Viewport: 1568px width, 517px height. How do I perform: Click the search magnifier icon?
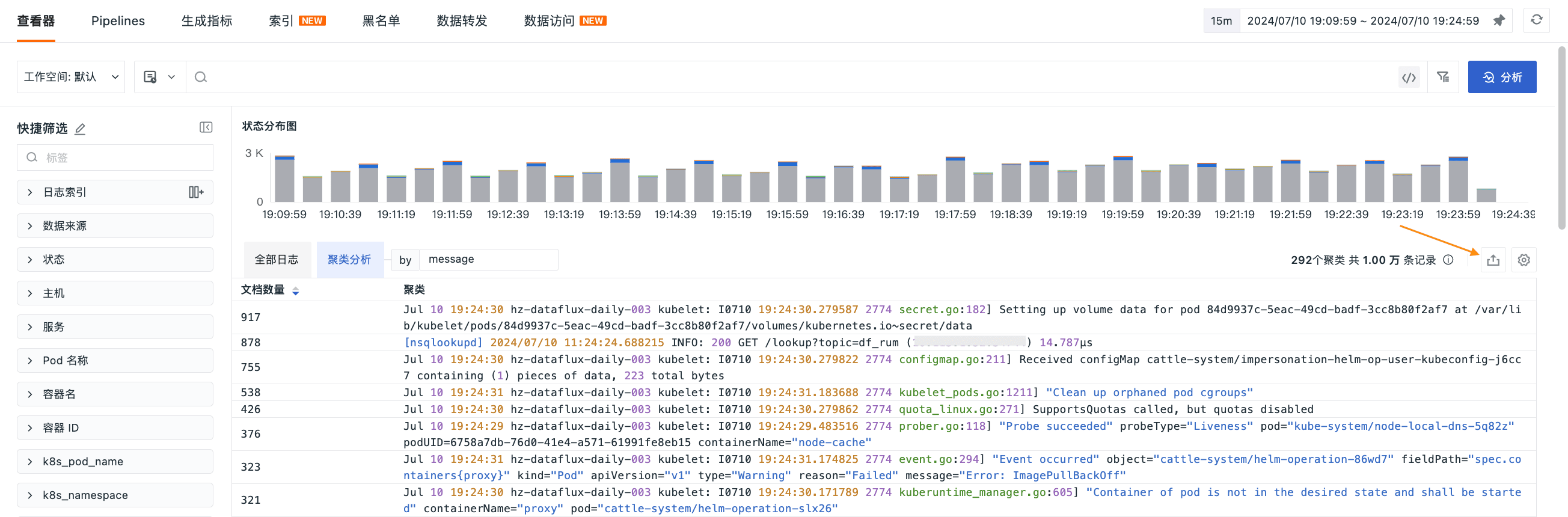[x=200, y=77]
